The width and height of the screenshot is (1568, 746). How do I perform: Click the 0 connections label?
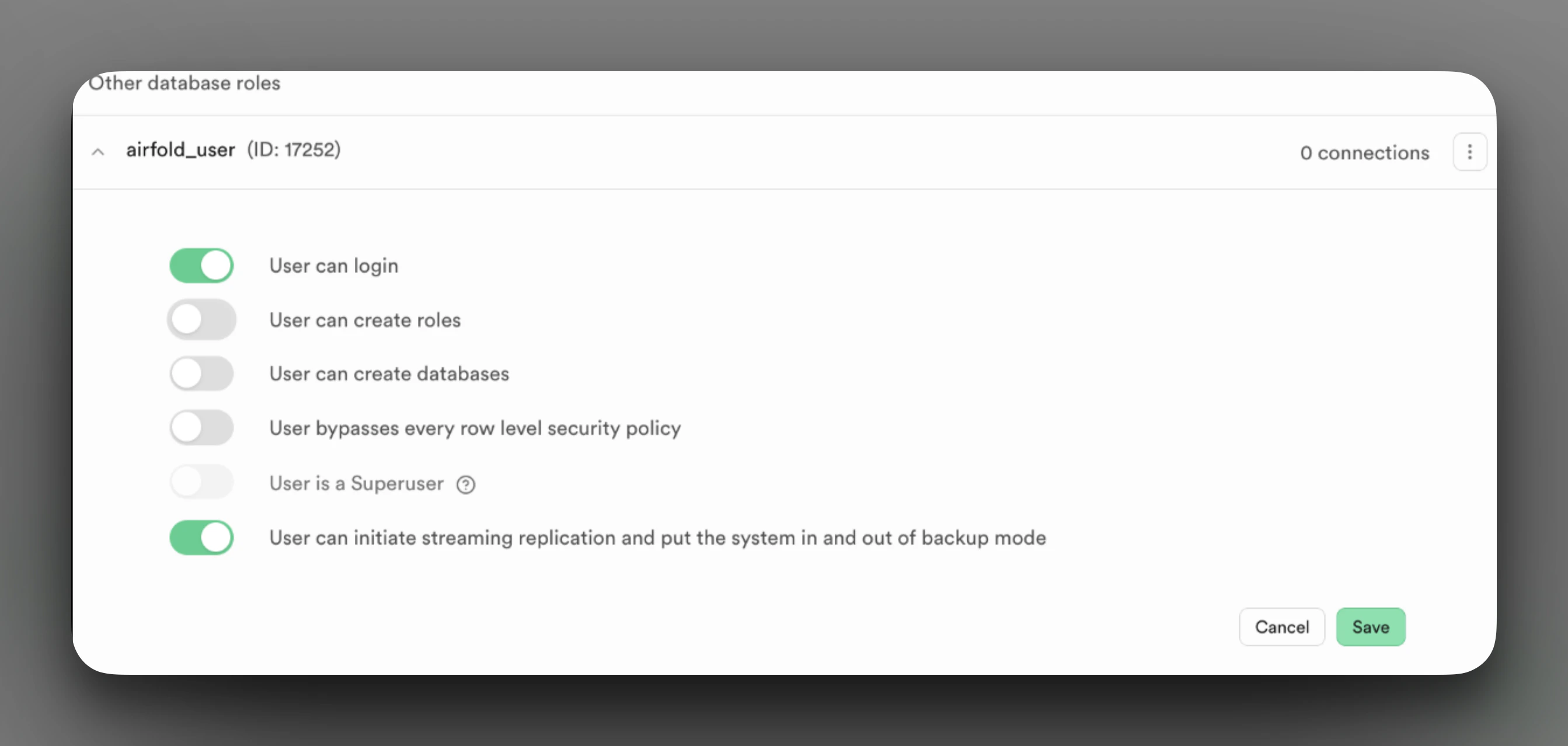1364,152
